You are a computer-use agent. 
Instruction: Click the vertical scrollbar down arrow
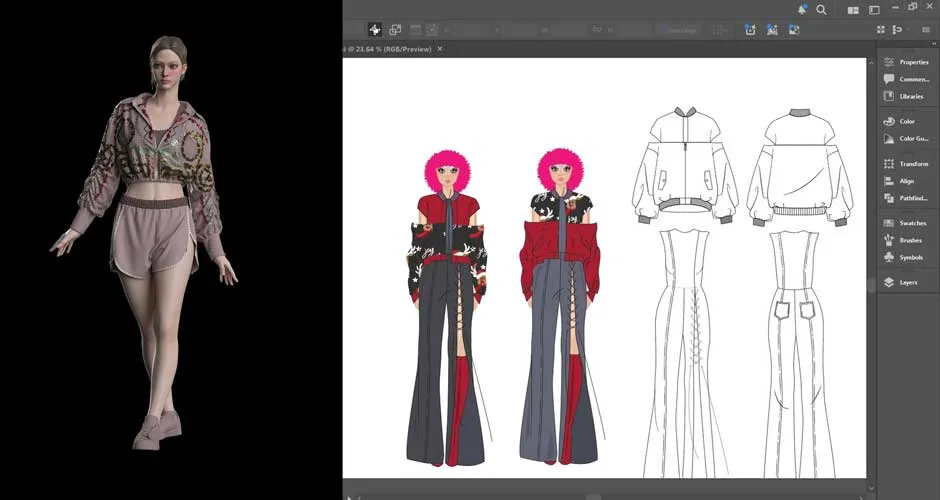[872, 488]
